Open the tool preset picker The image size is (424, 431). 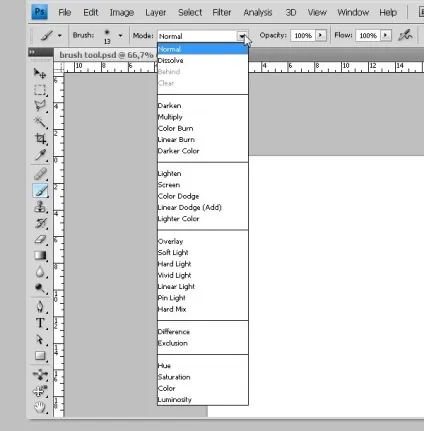click(51, 35)
